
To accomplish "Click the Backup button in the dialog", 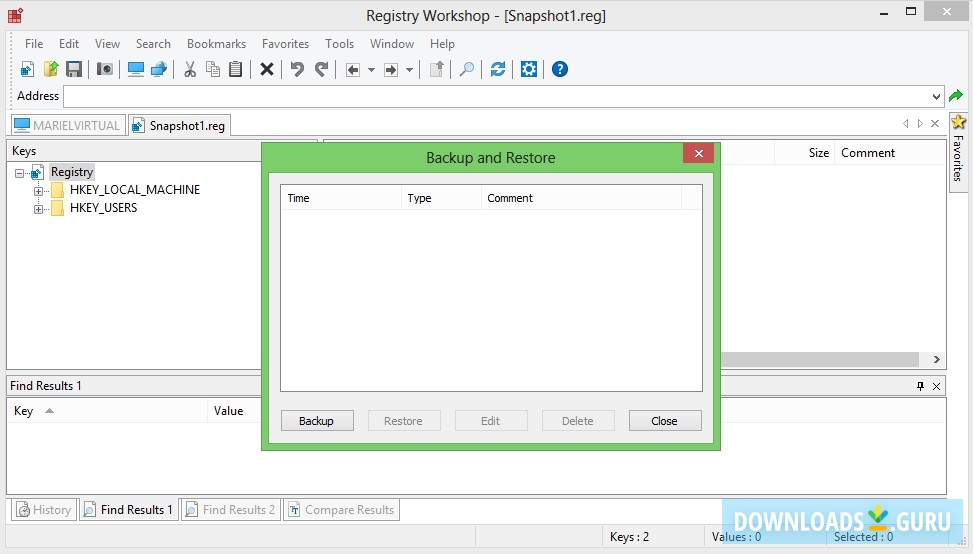I will [317, 421].
